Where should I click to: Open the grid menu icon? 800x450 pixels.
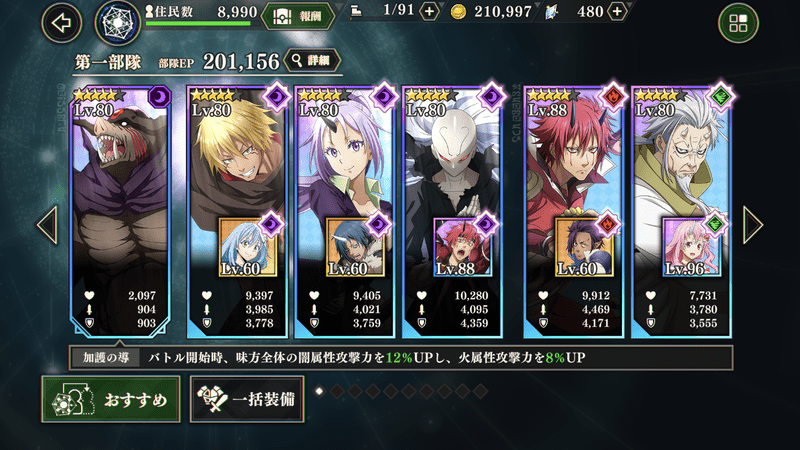738,23
